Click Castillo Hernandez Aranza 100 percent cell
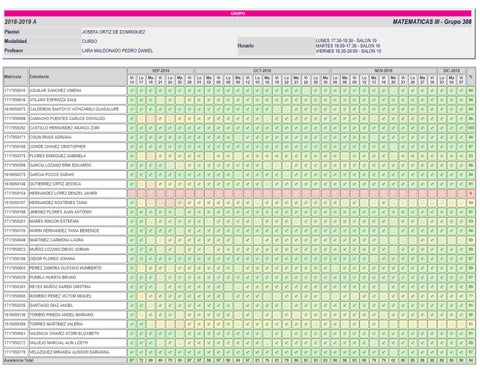 [471, 128]
